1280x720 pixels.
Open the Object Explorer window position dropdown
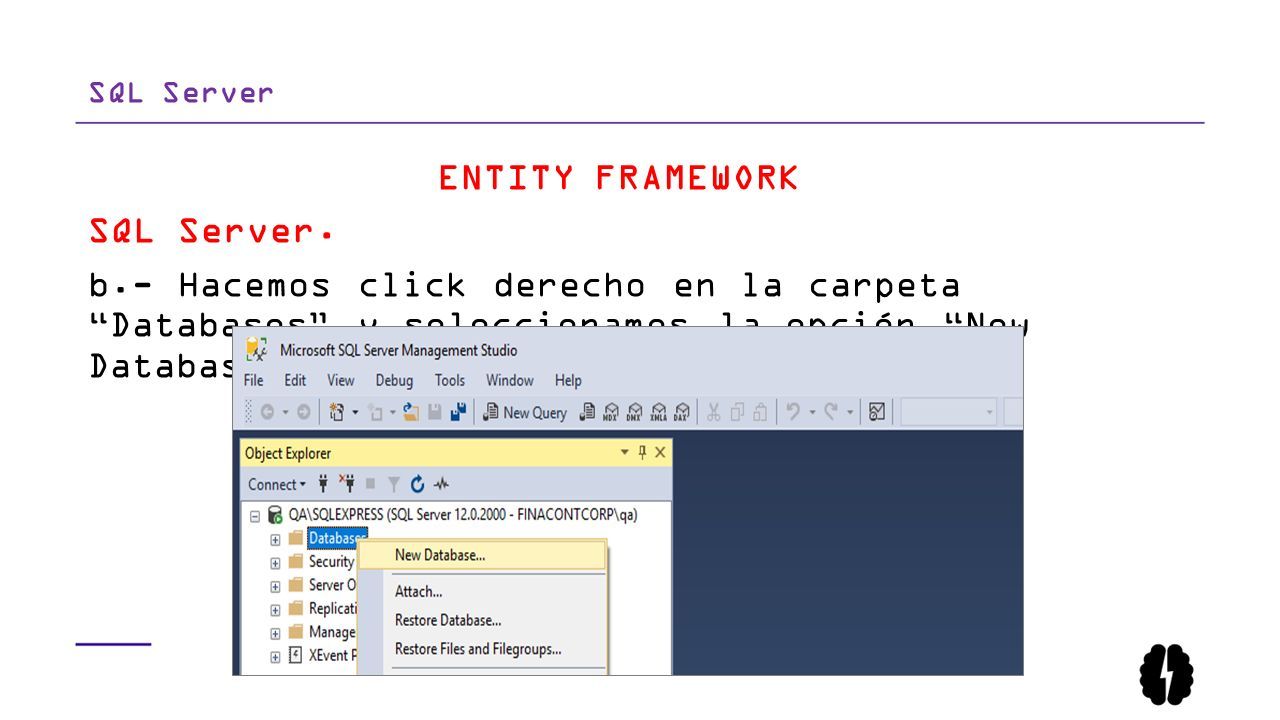coord(625,453)
